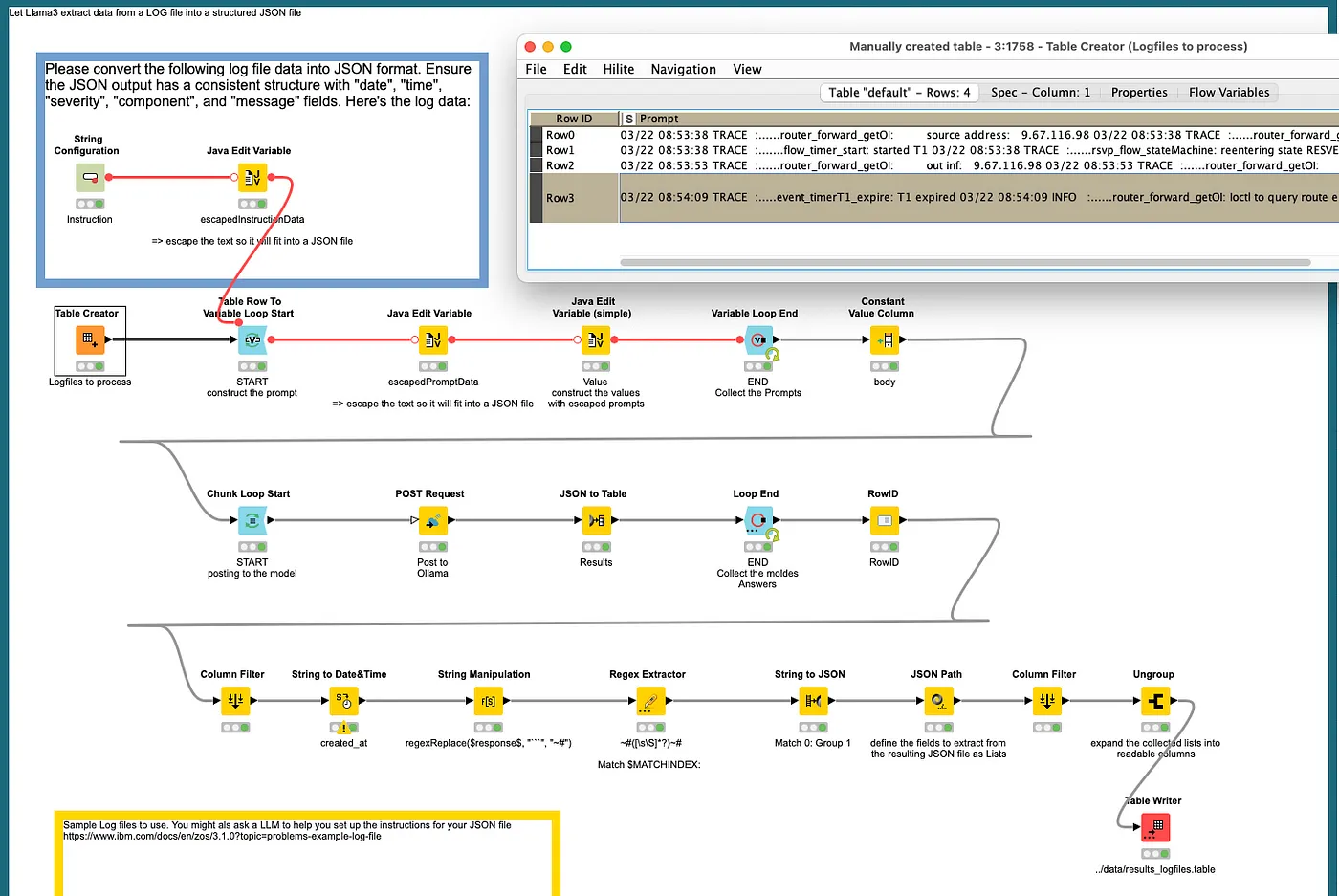This screenshot has height=896, width=1339.
Task: Click the Row3 prompt cell text
Action: tap(978, 197)
